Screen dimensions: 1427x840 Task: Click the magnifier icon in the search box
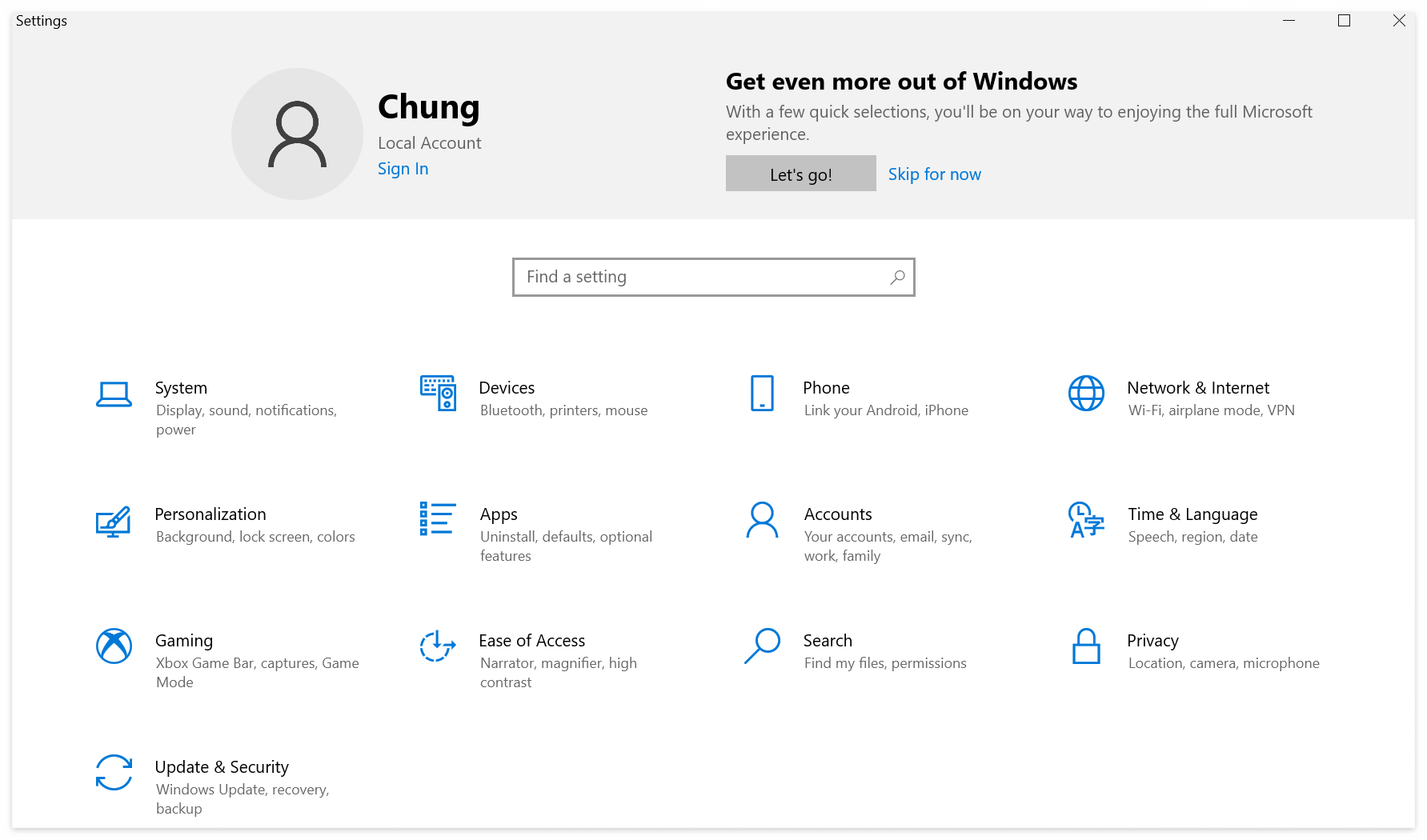[897, 277]
